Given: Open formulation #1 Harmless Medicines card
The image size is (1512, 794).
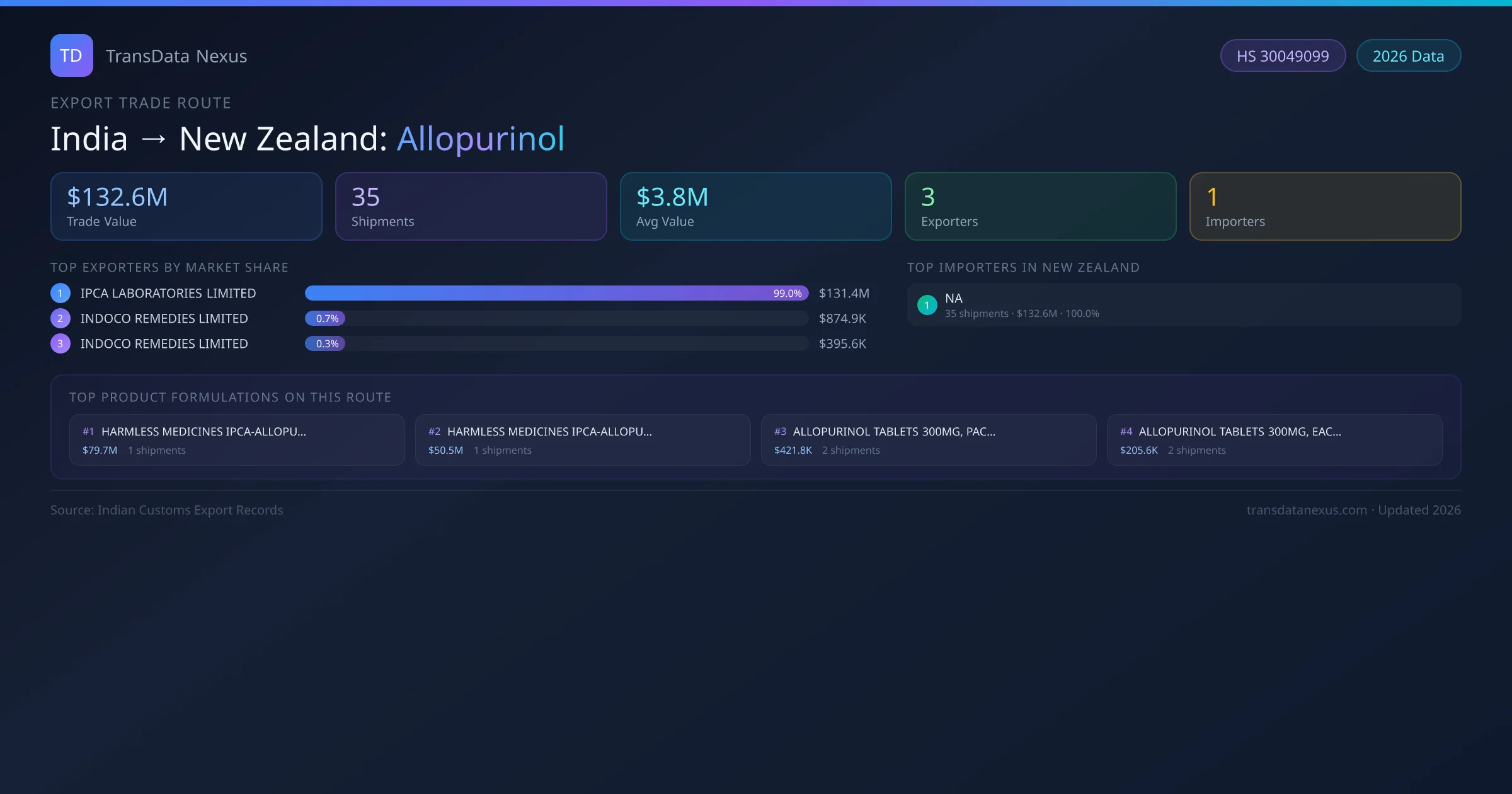Looking at the screenshot, I should [237, 440].
